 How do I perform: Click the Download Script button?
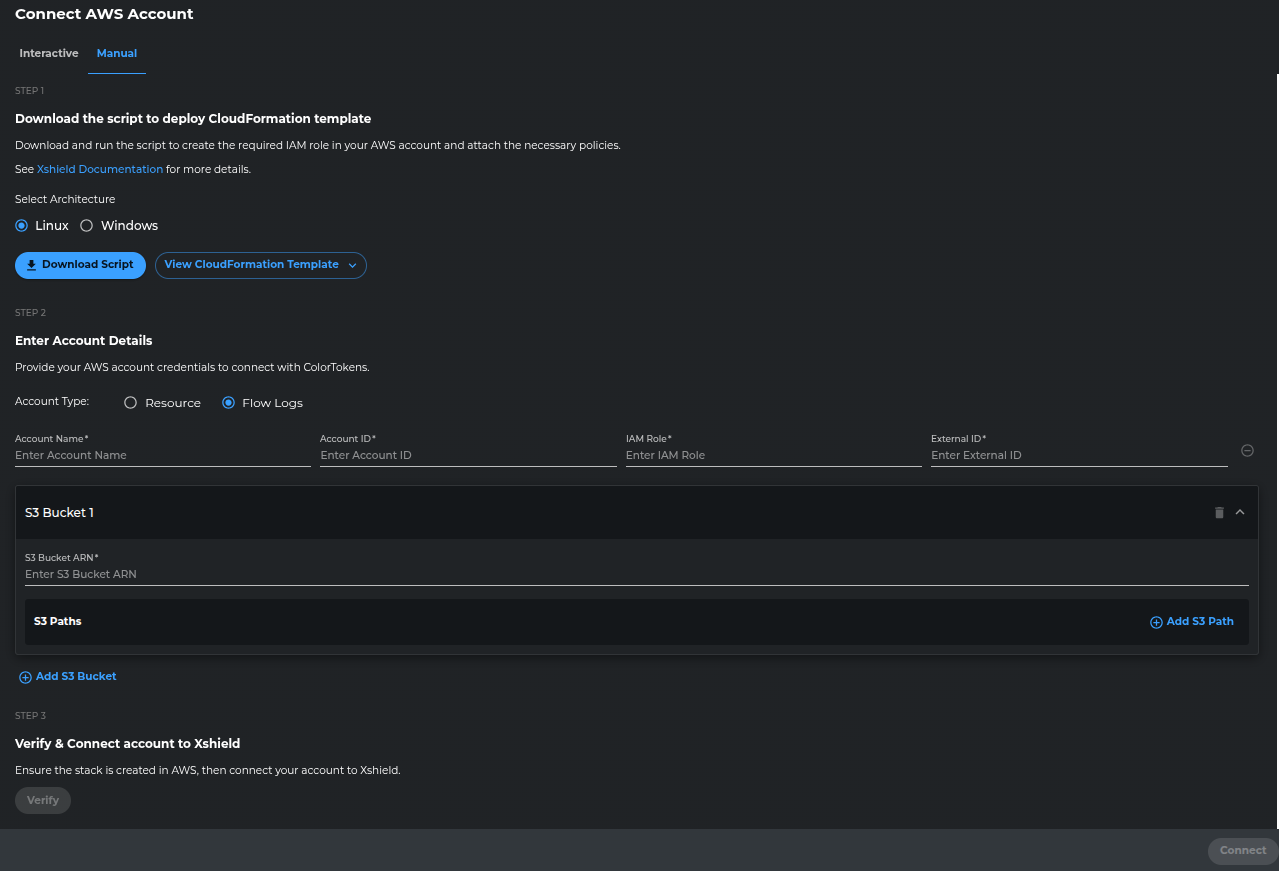pyautogui.click(x=80, y=265)
